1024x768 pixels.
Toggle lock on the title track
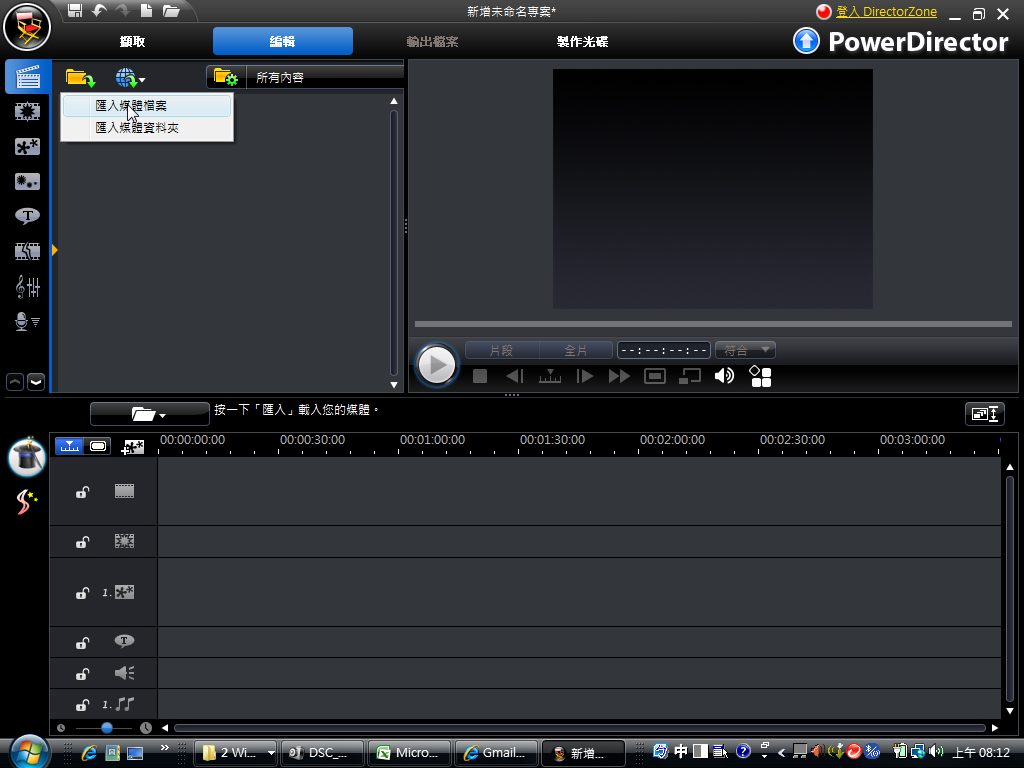click(83, 643)
